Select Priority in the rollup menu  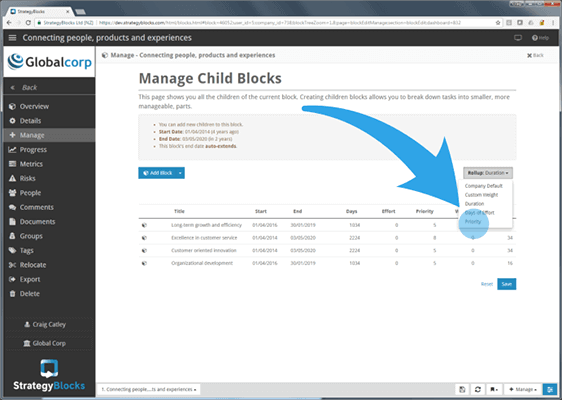tap(473, 222)
